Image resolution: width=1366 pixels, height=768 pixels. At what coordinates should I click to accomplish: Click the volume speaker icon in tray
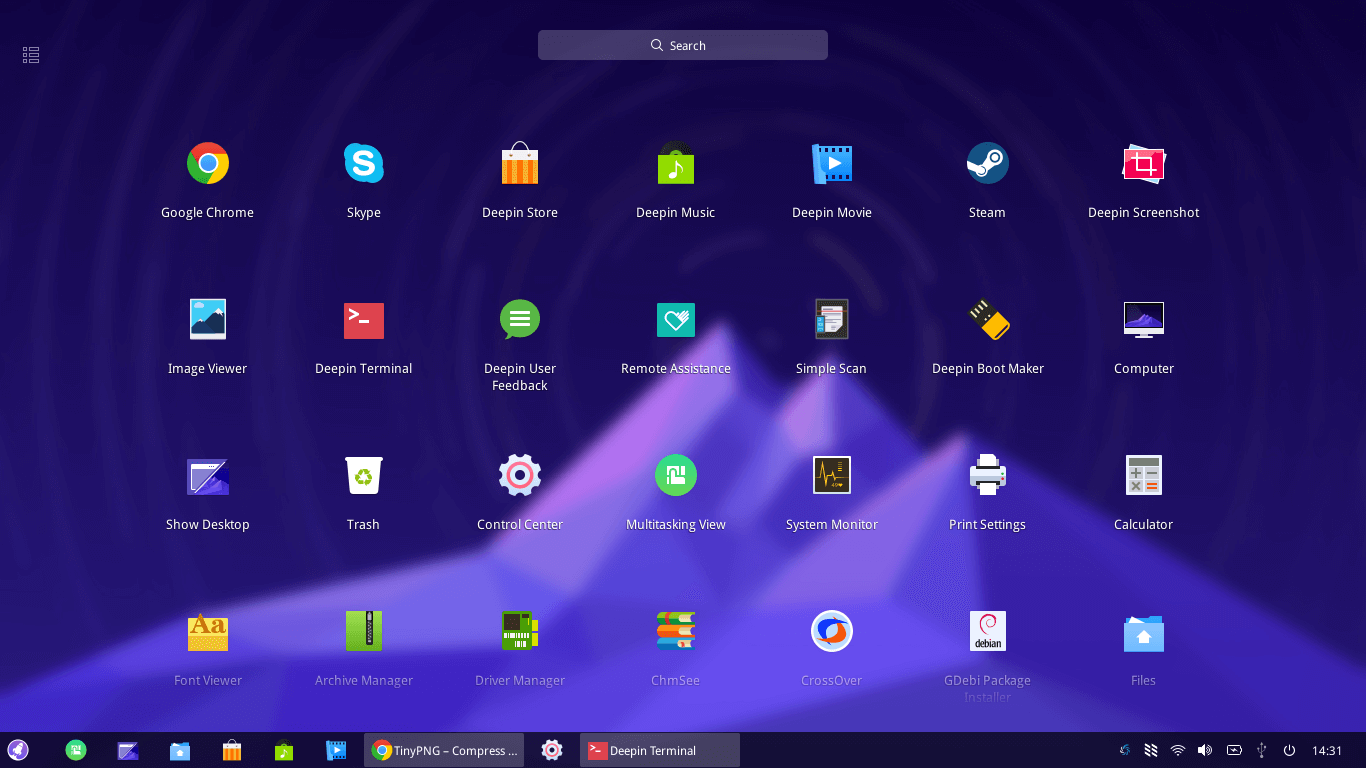(x=1205, y=750)
